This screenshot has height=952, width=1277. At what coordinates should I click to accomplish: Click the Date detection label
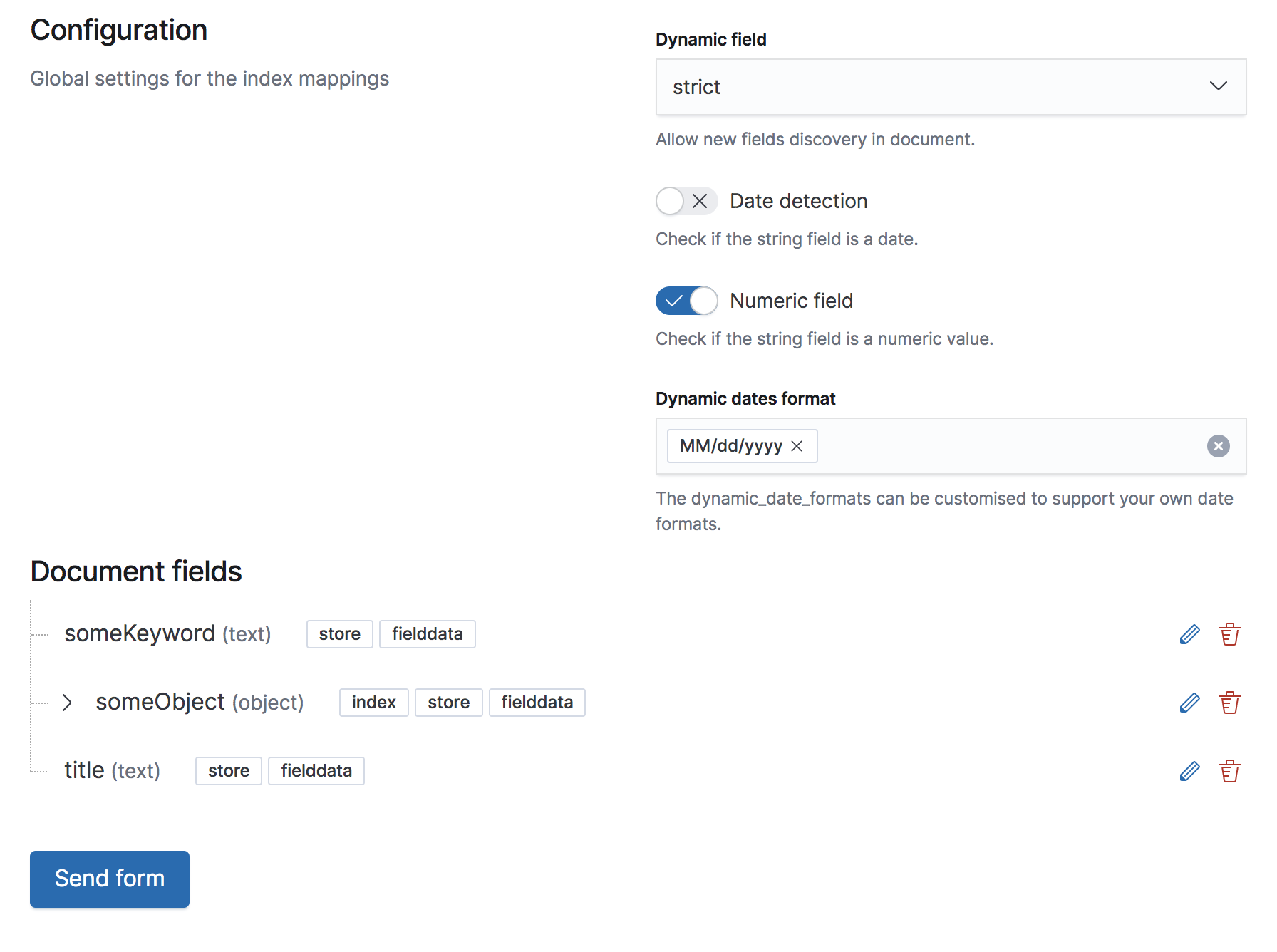tap(798, 201)
